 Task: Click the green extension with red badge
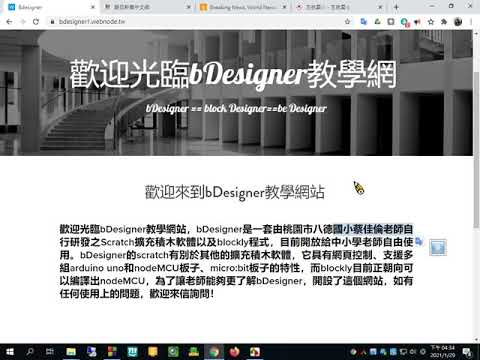click(x=405, y=22)
